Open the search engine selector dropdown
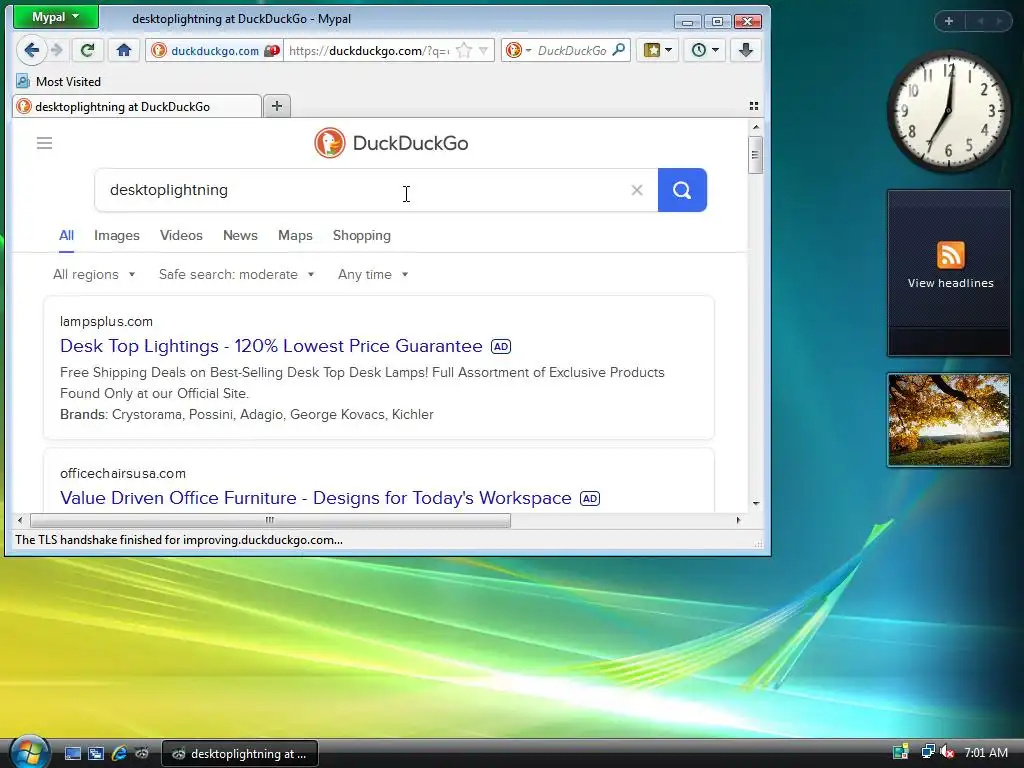Image resolution: width=1024 pixels, height=768 pixels. coord(519,50)
